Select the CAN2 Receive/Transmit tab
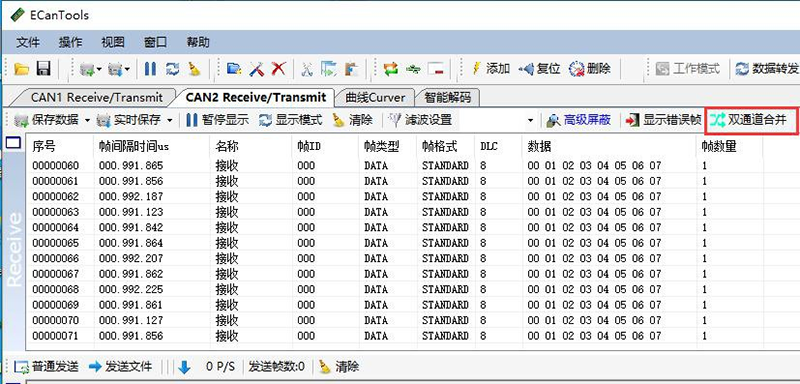This screenshot has height=384, width=800. (x=256, y=97)
